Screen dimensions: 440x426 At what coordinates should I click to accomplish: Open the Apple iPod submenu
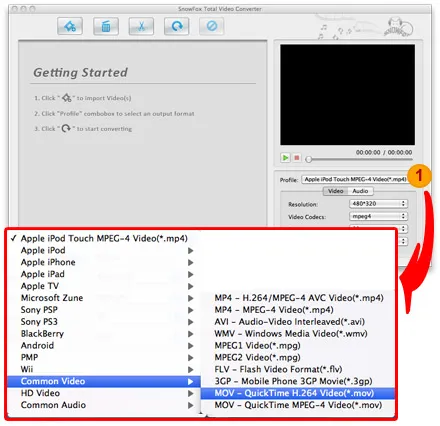(x=103, y=250)
